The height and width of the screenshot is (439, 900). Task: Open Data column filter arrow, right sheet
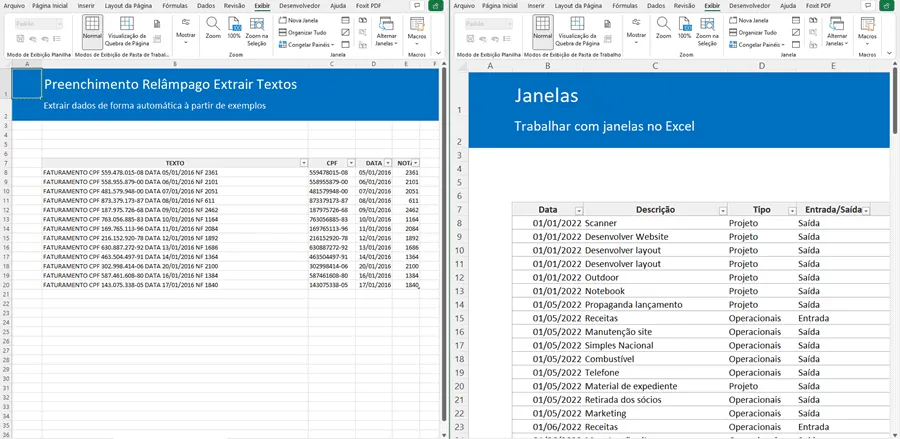(x=579, y=211)
